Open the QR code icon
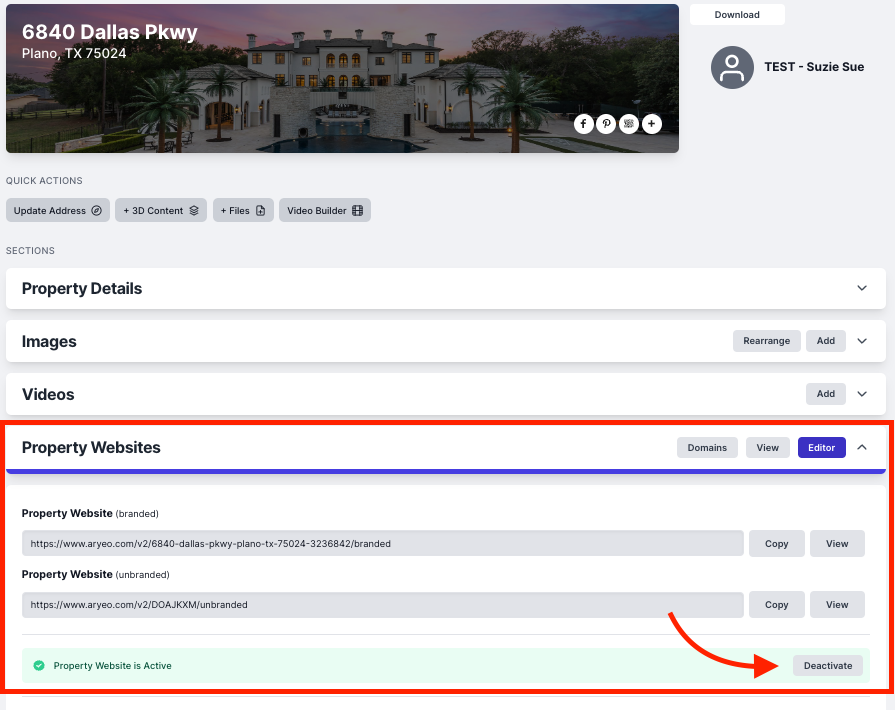Screen dimensions: 895x710 coord(629,124)
